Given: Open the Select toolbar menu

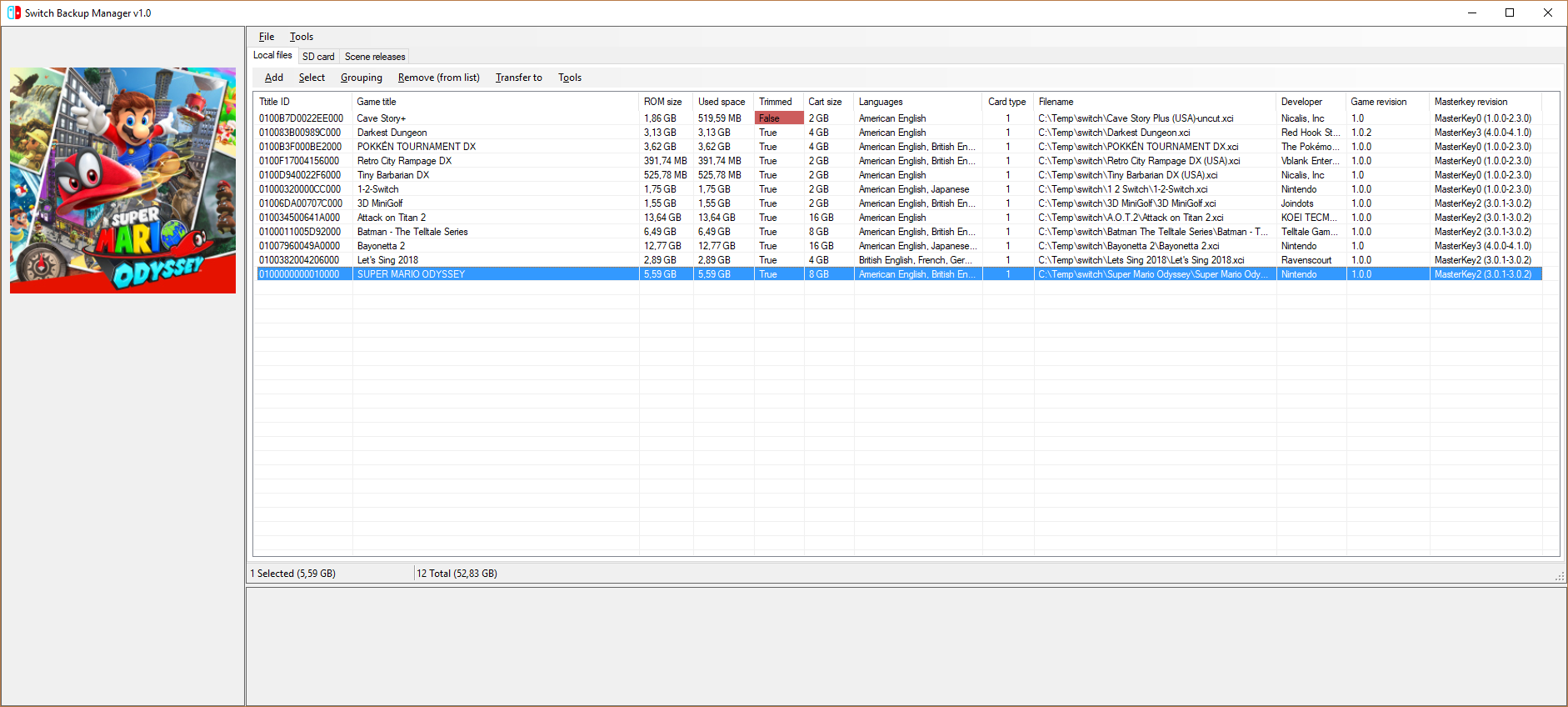Looking at the screenshot, I should click(312, 78).
